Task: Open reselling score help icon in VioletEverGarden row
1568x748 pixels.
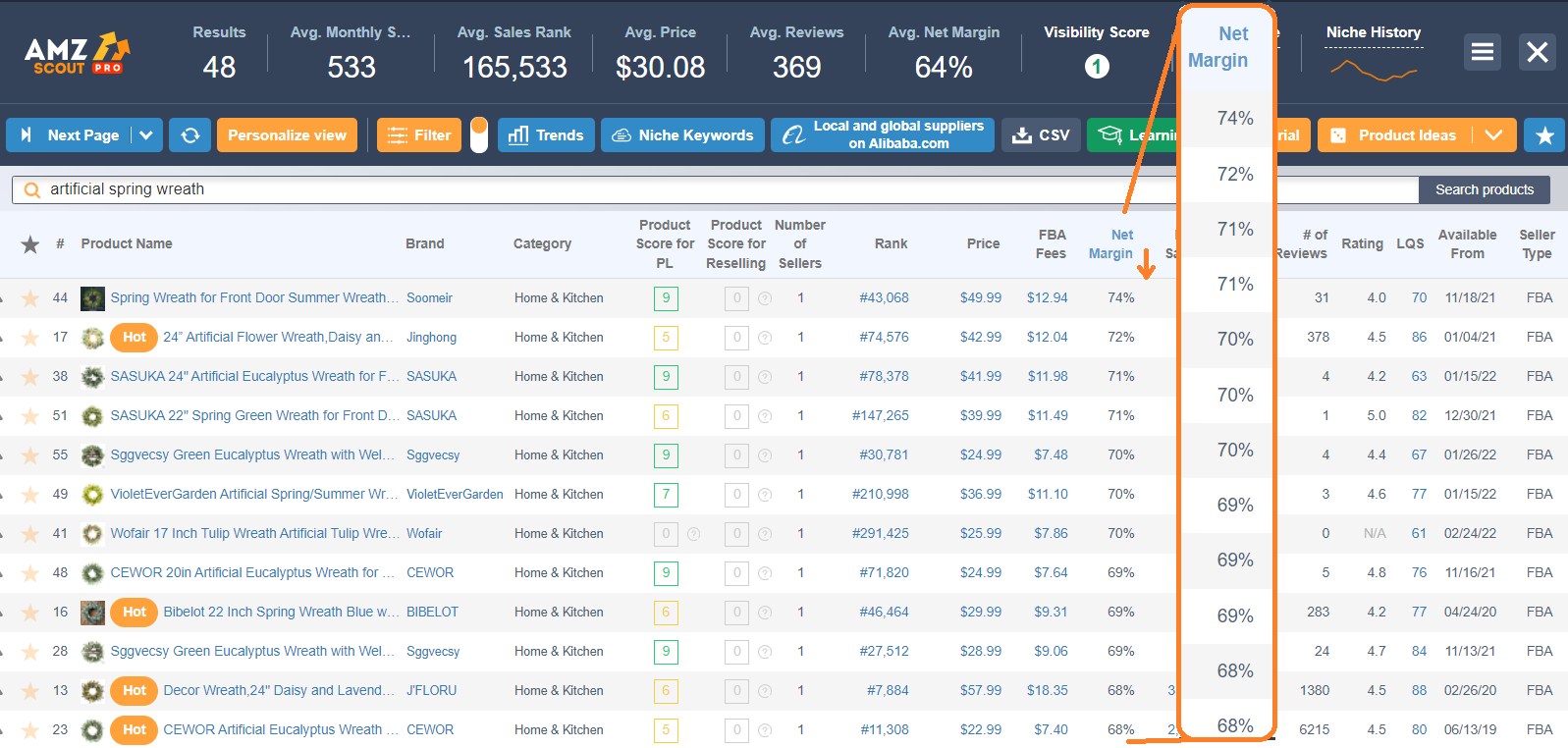Action: click(765, 495)
